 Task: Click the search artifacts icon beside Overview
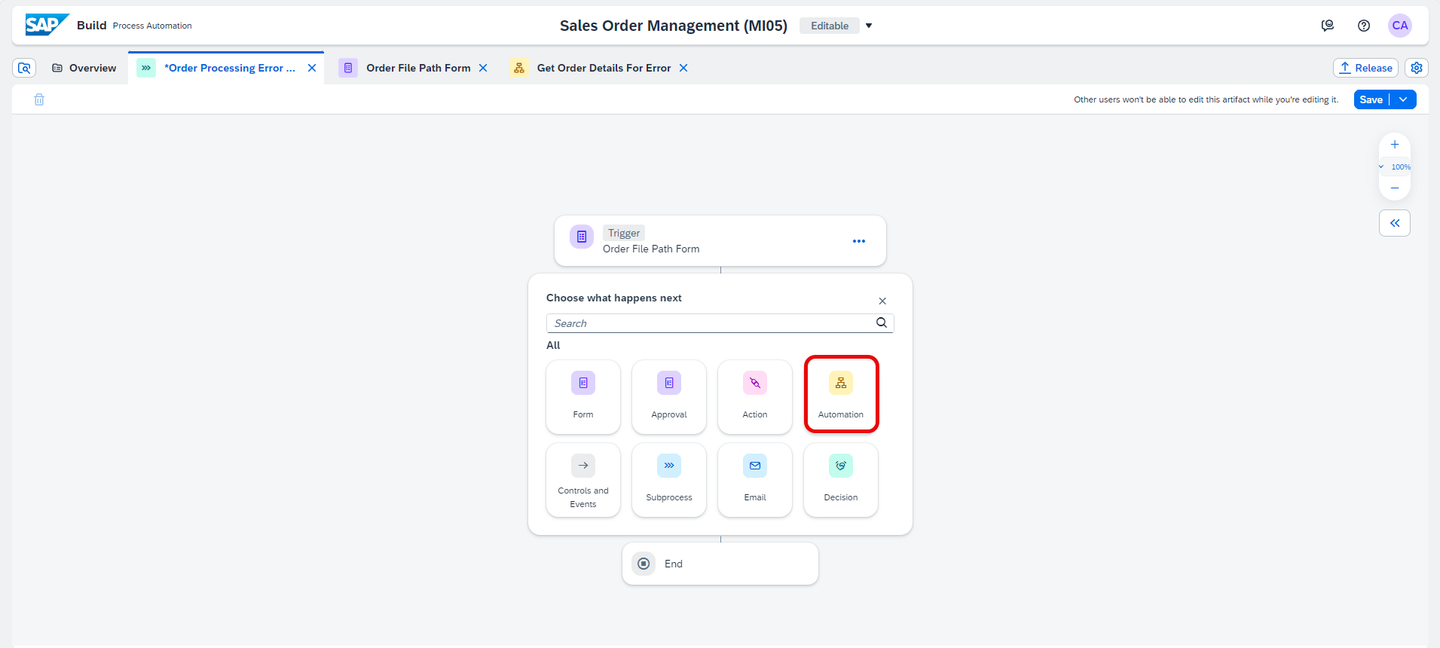[x=25, y=68]
